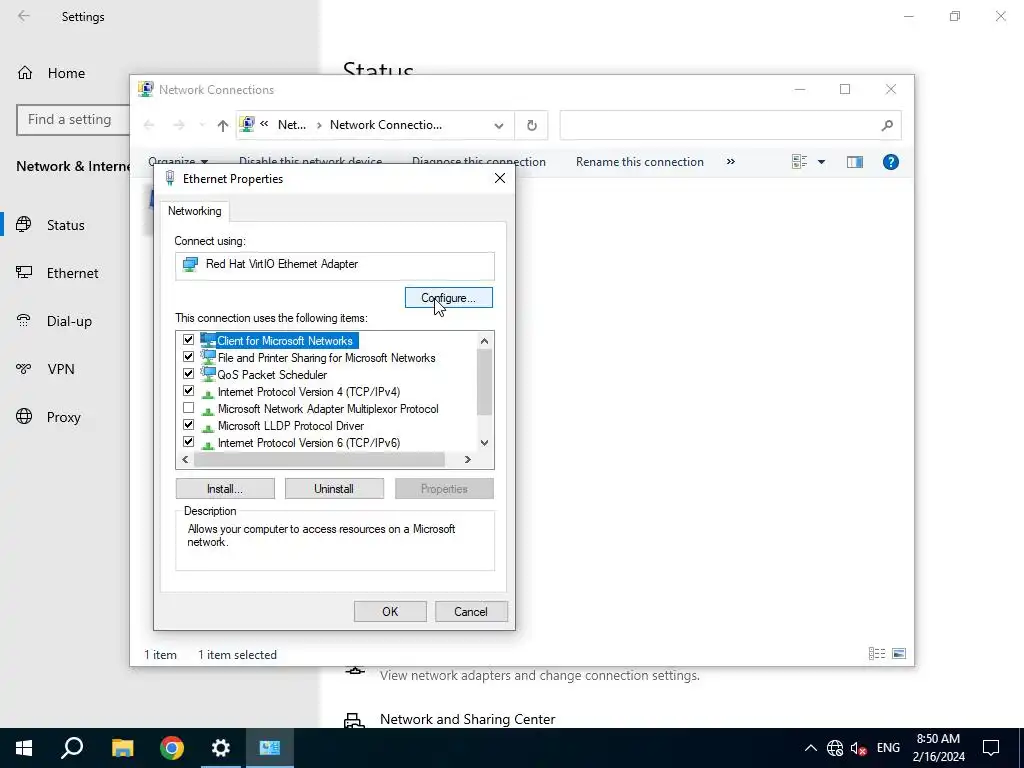Click items list scroll up arrow
1024x768 pixels.
[x=484, y=340]
